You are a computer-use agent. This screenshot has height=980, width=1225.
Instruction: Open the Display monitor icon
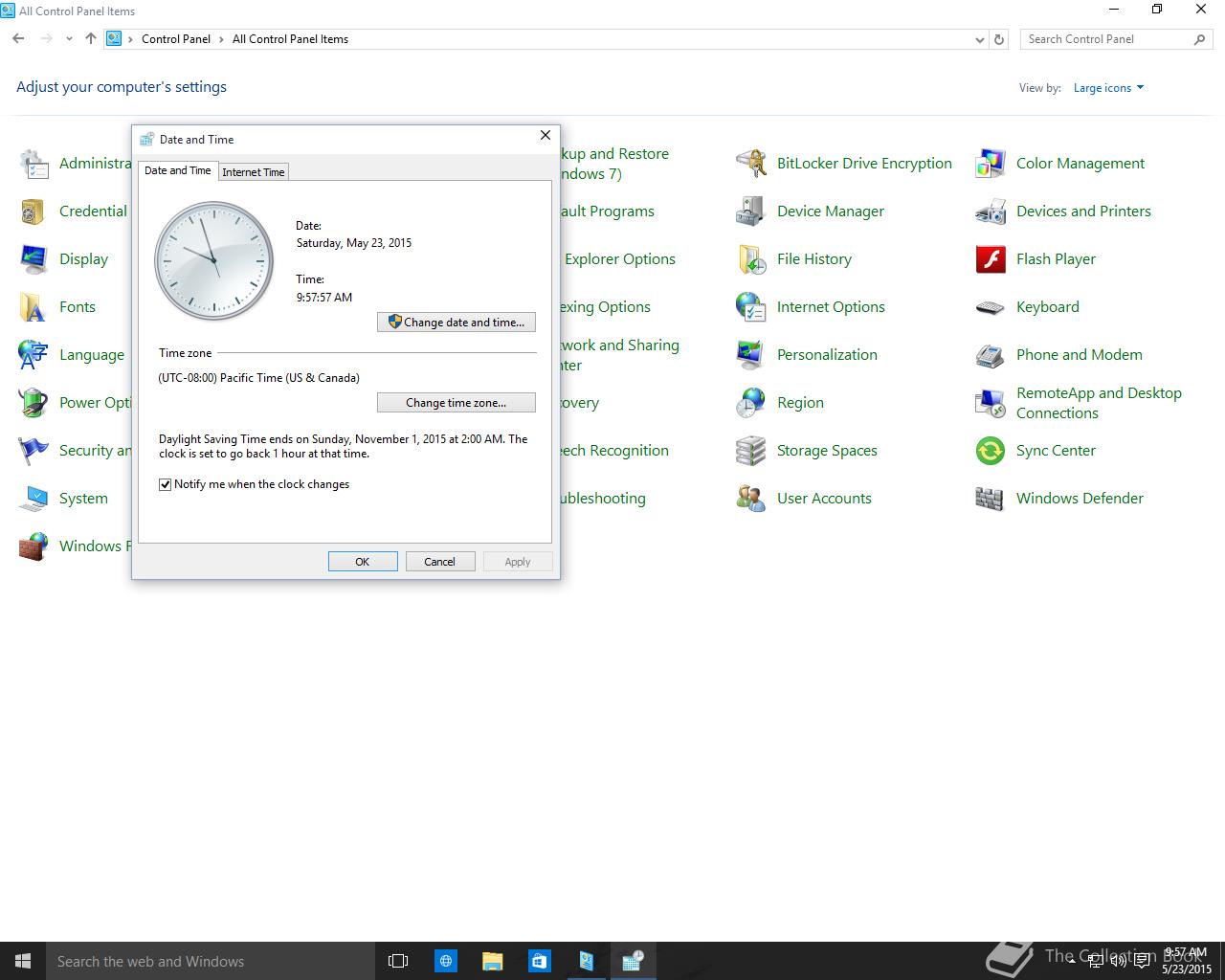pyautogui.click(x=33, y=259)
